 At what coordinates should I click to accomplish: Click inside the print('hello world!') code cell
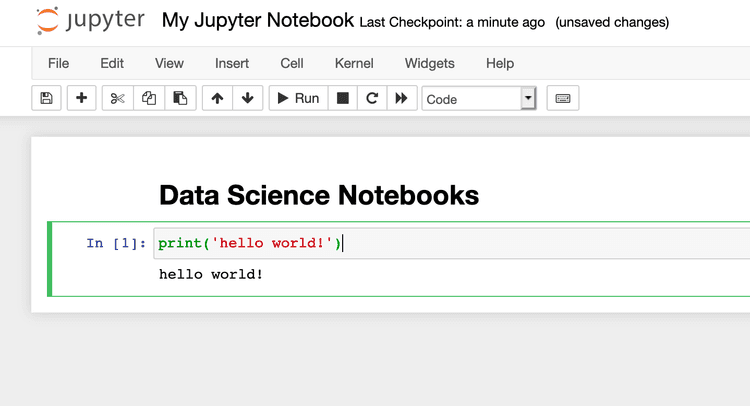(x=452, y=243)
